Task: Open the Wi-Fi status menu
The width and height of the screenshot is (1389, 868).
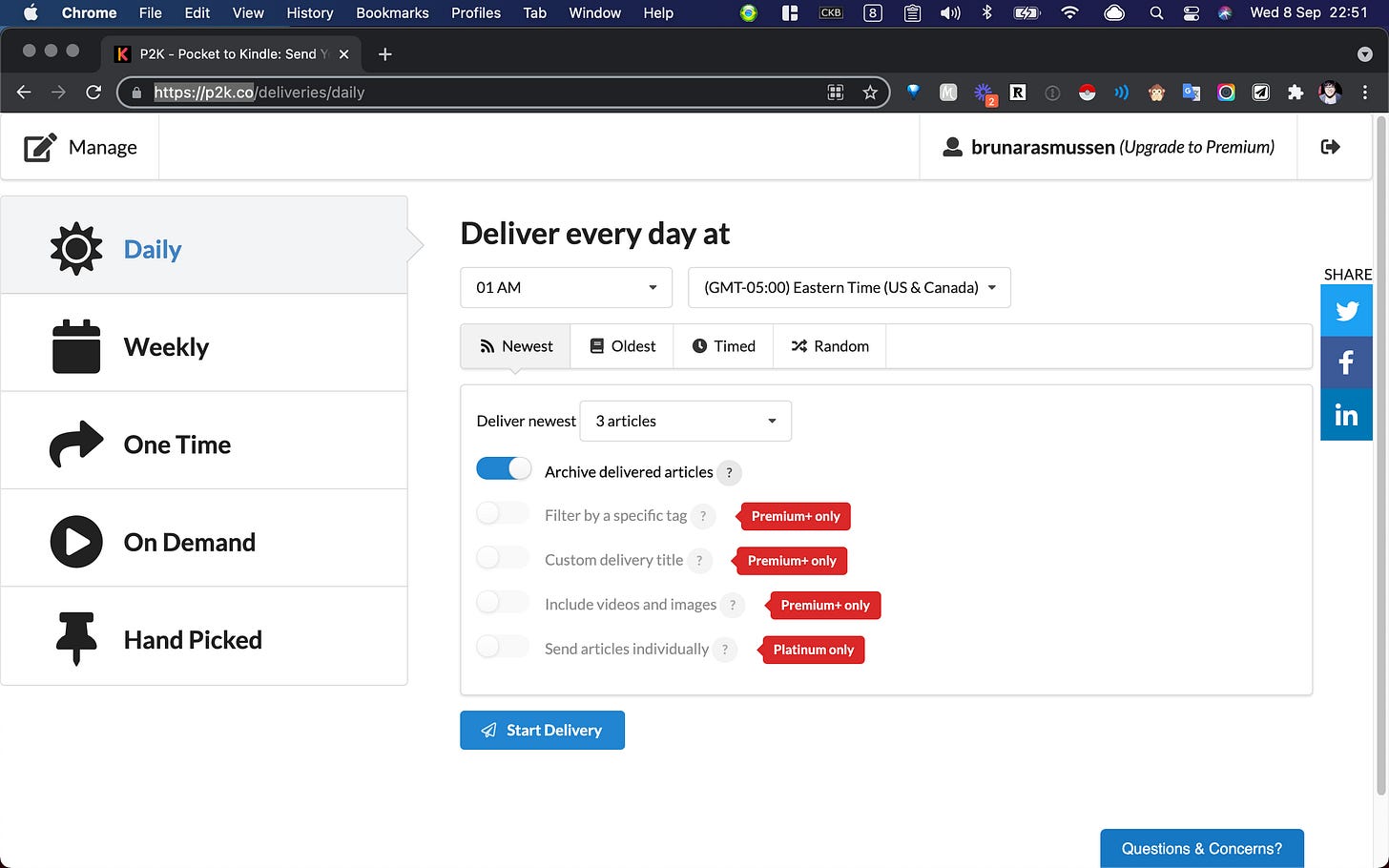Action: (x=1069, y=13)
